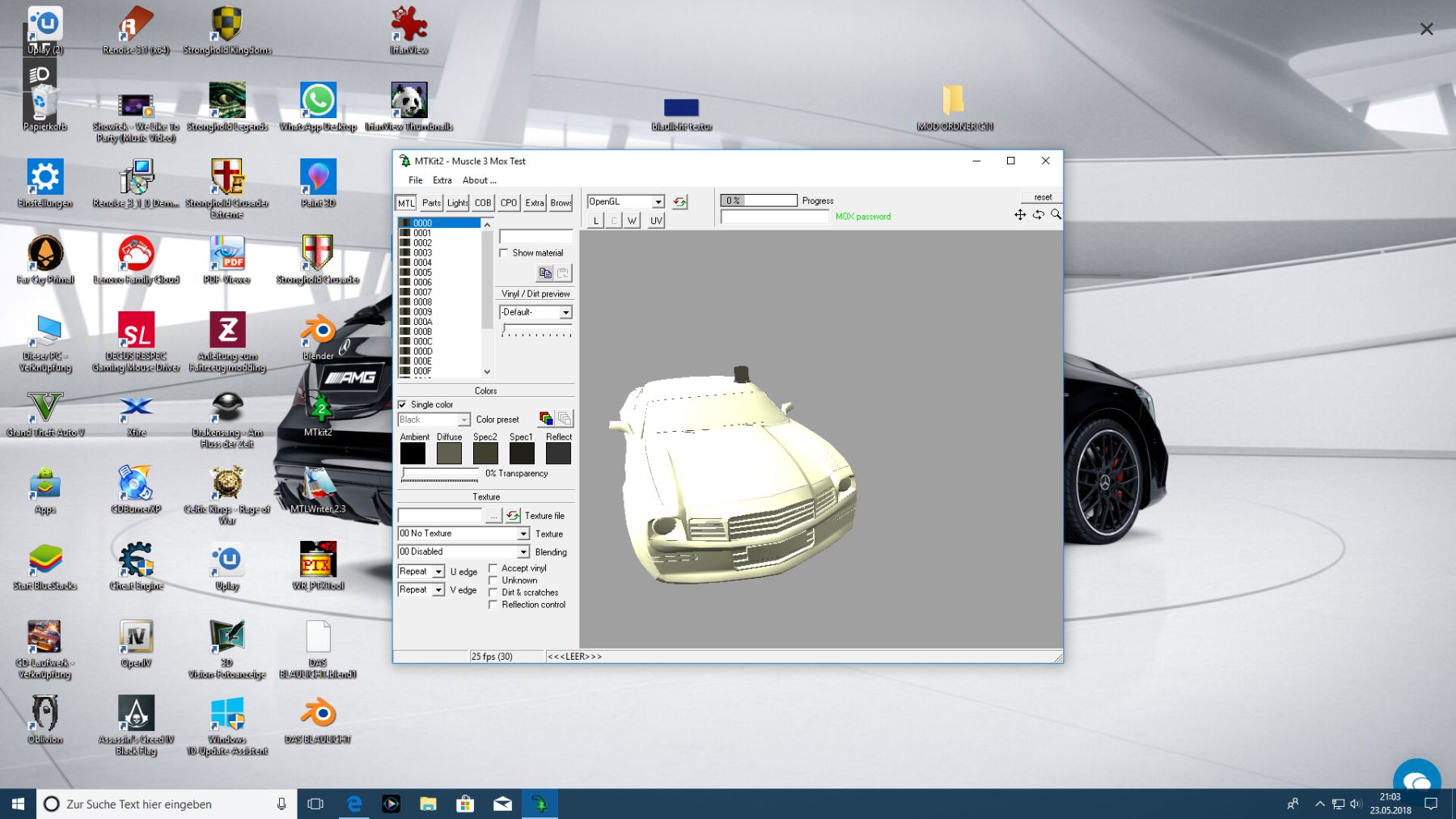Open the OpenGL renderer dropdown
The width and height of the screenshot is (1456, 819).
click(626, 201)
